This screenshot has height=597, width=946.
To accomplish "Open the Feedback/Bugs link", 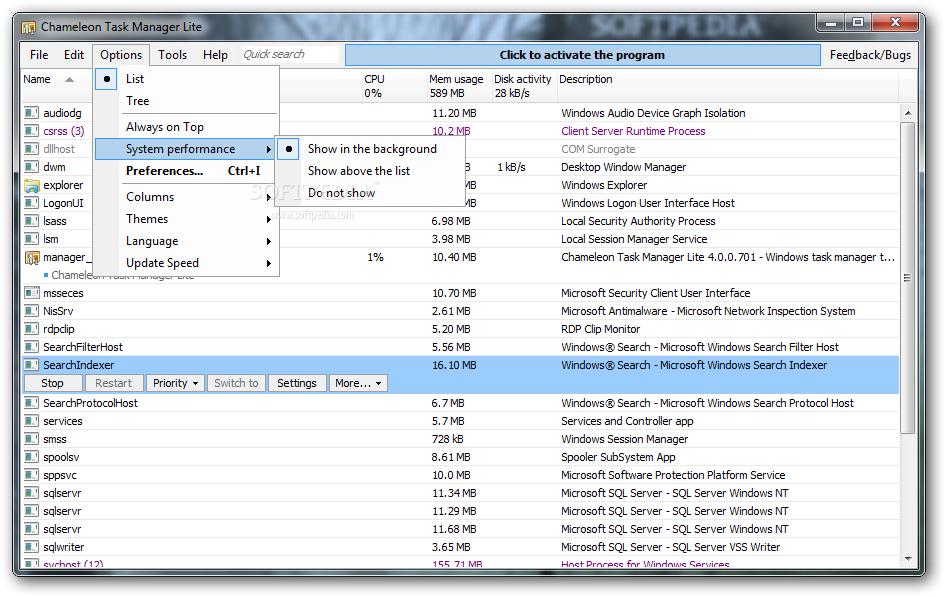I will point(870,55).
